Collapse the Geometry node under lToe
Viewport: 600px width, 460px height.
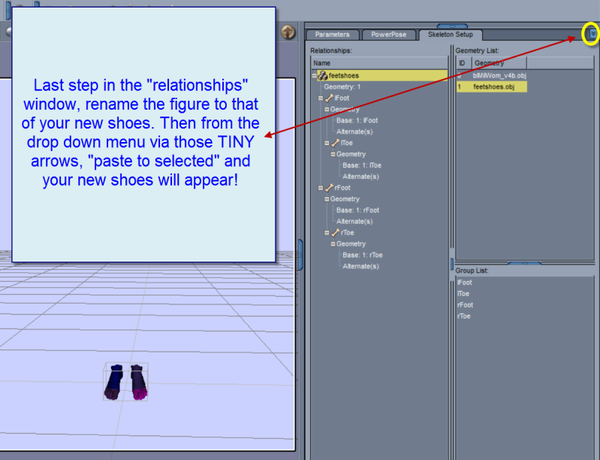(x=333, y=154)
